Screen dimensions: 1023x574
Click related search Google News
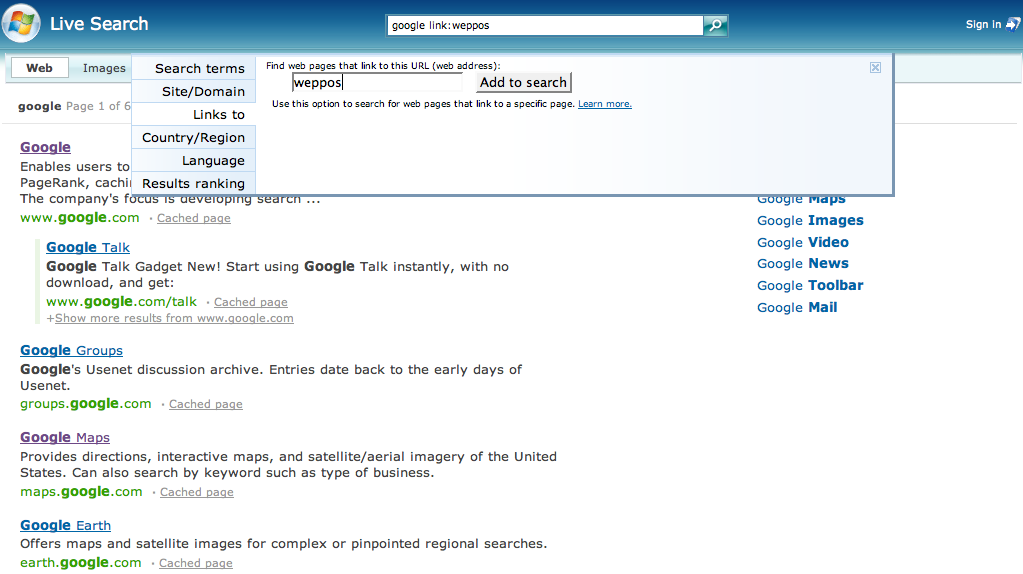803,264
